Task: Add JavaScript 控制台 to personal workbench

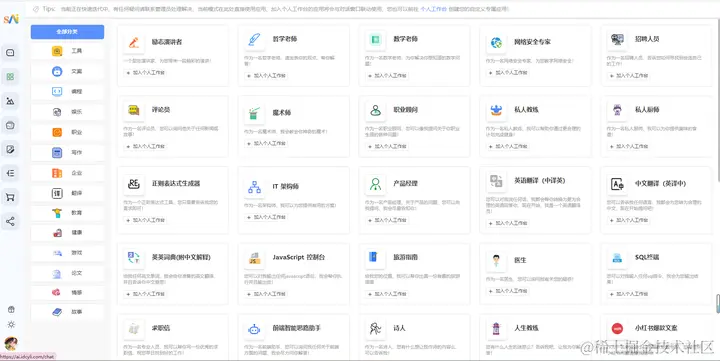Action: pyautogui.click(x=266, y=293)
